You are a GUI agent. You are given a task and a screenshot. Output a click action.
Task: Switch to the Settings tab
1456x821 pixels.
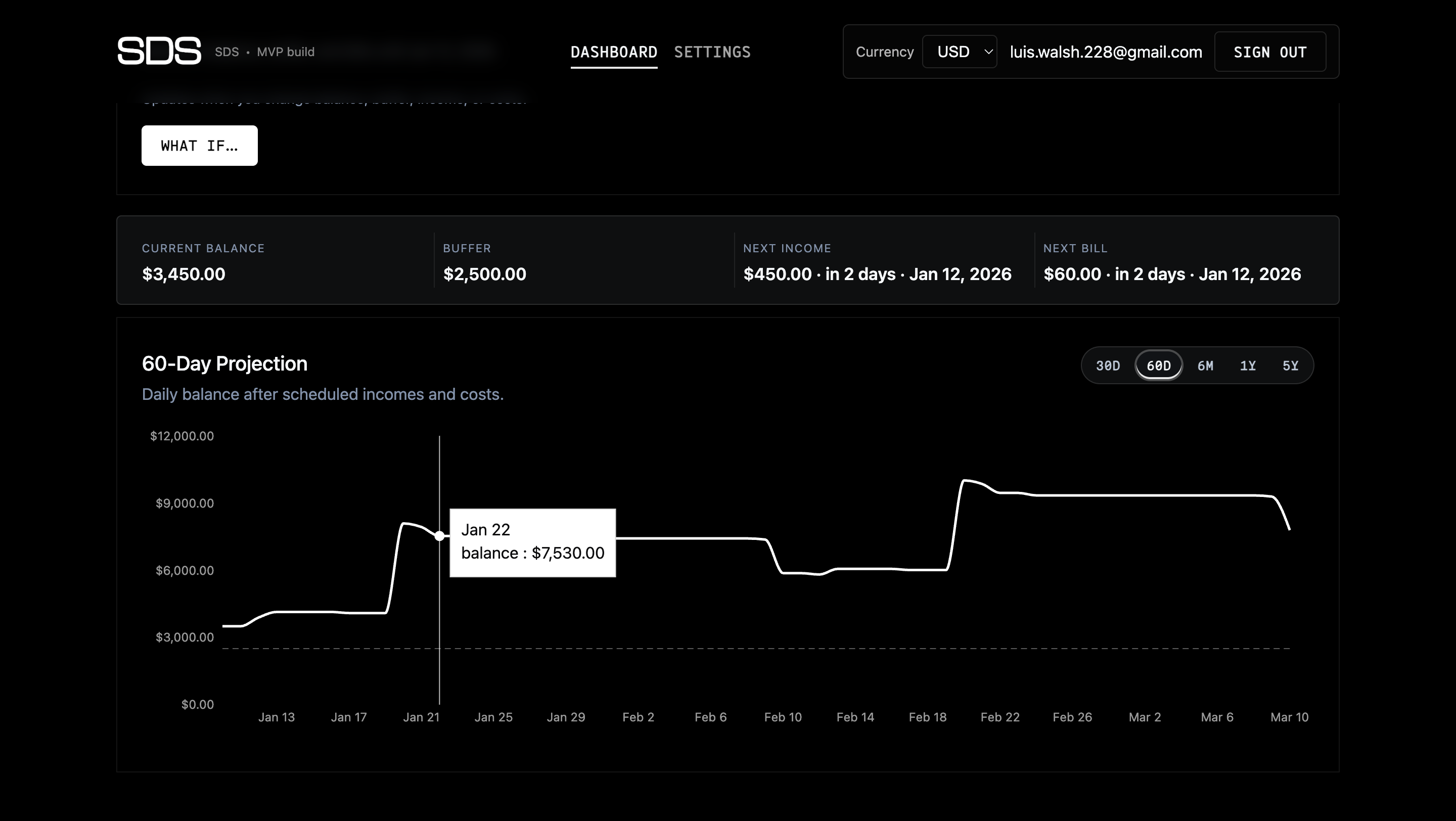coord(712,52)
